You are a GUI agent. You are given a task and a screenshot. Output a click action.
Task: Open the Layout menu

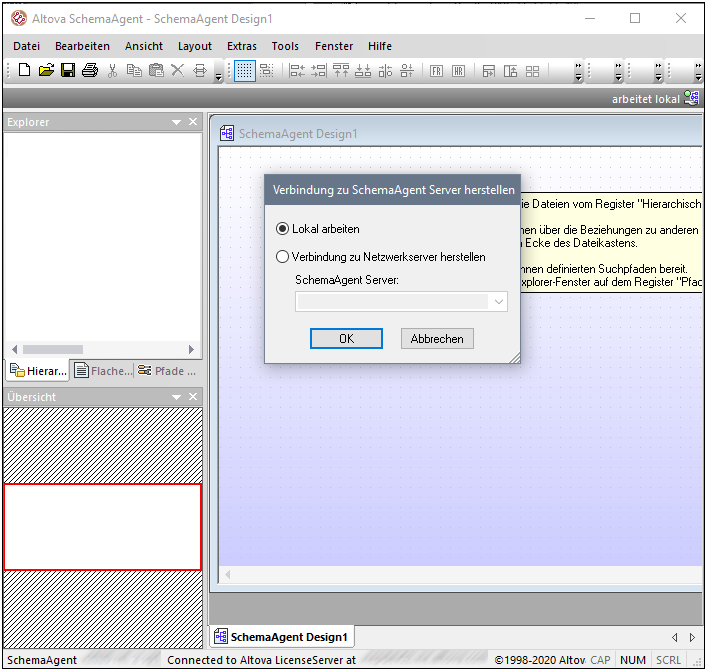click(x=195, y=46)
